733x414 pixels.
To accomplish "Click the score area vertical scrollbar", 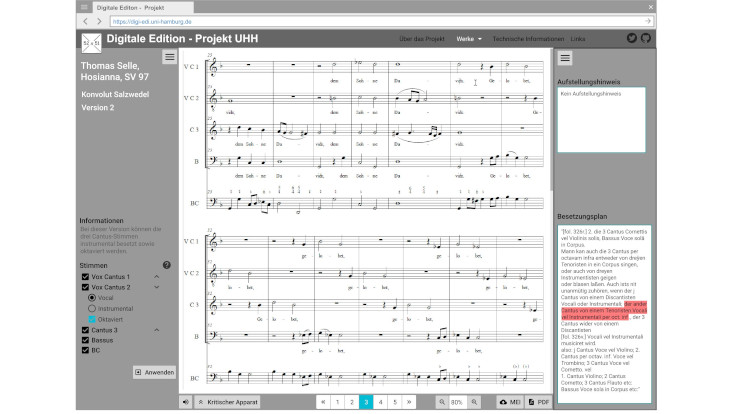I will [552, 119].
